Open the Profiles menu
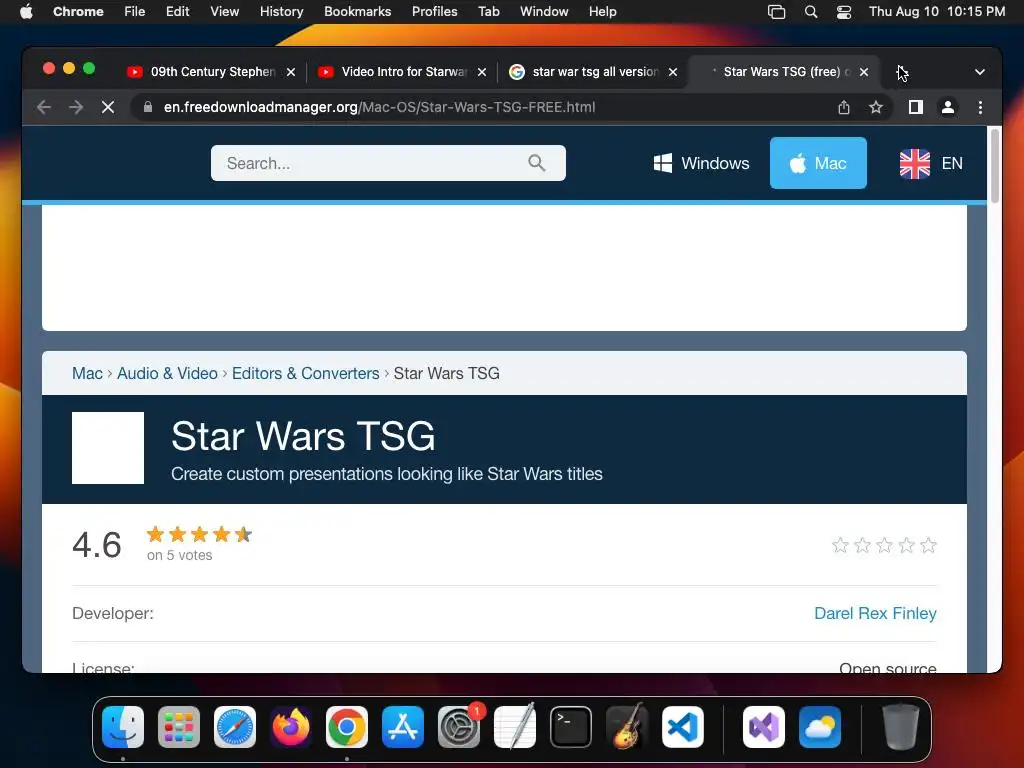 pos(434,12)
